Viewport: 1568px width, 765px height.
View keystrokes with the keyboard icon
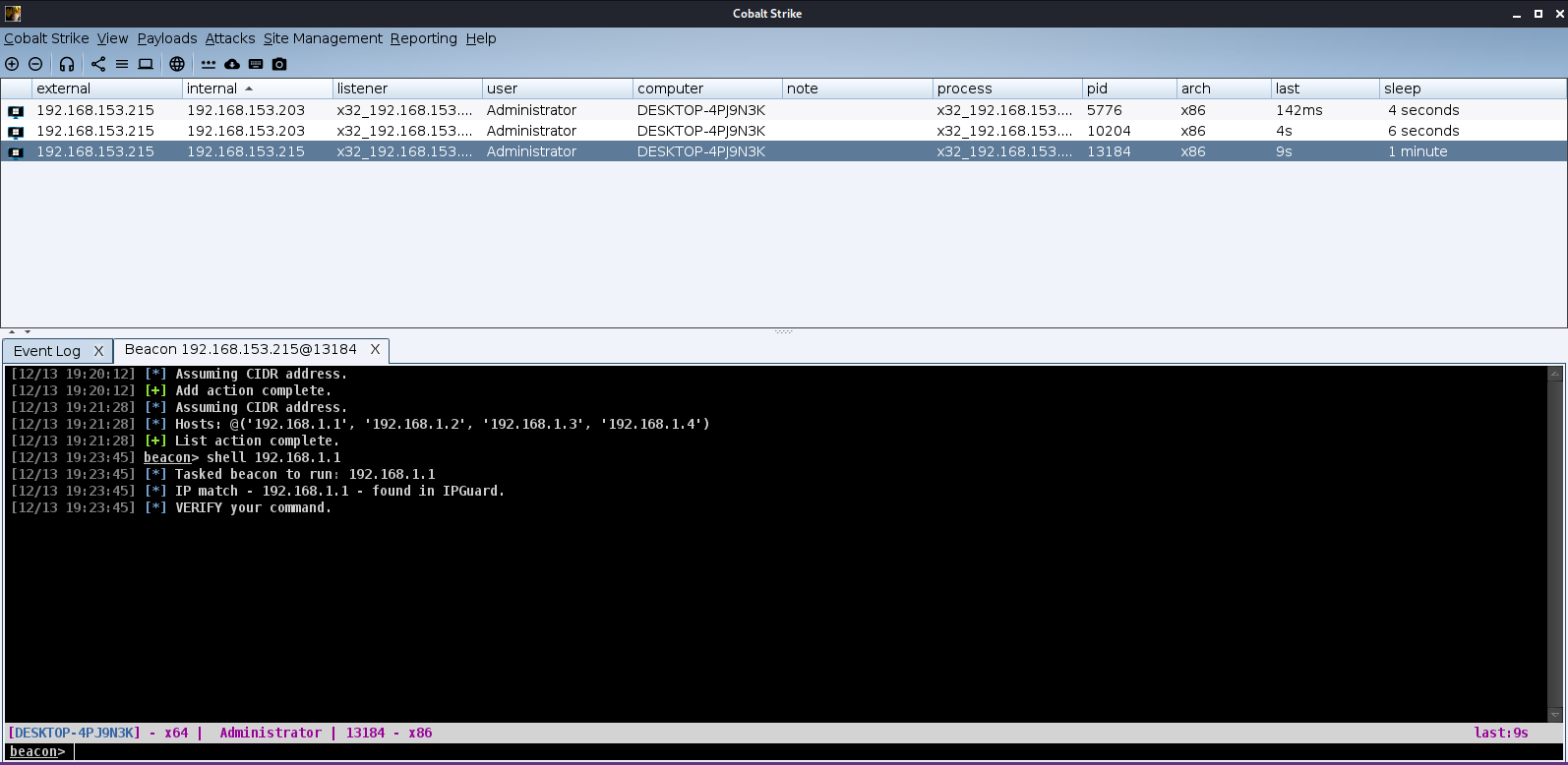(x=256, y=64)
